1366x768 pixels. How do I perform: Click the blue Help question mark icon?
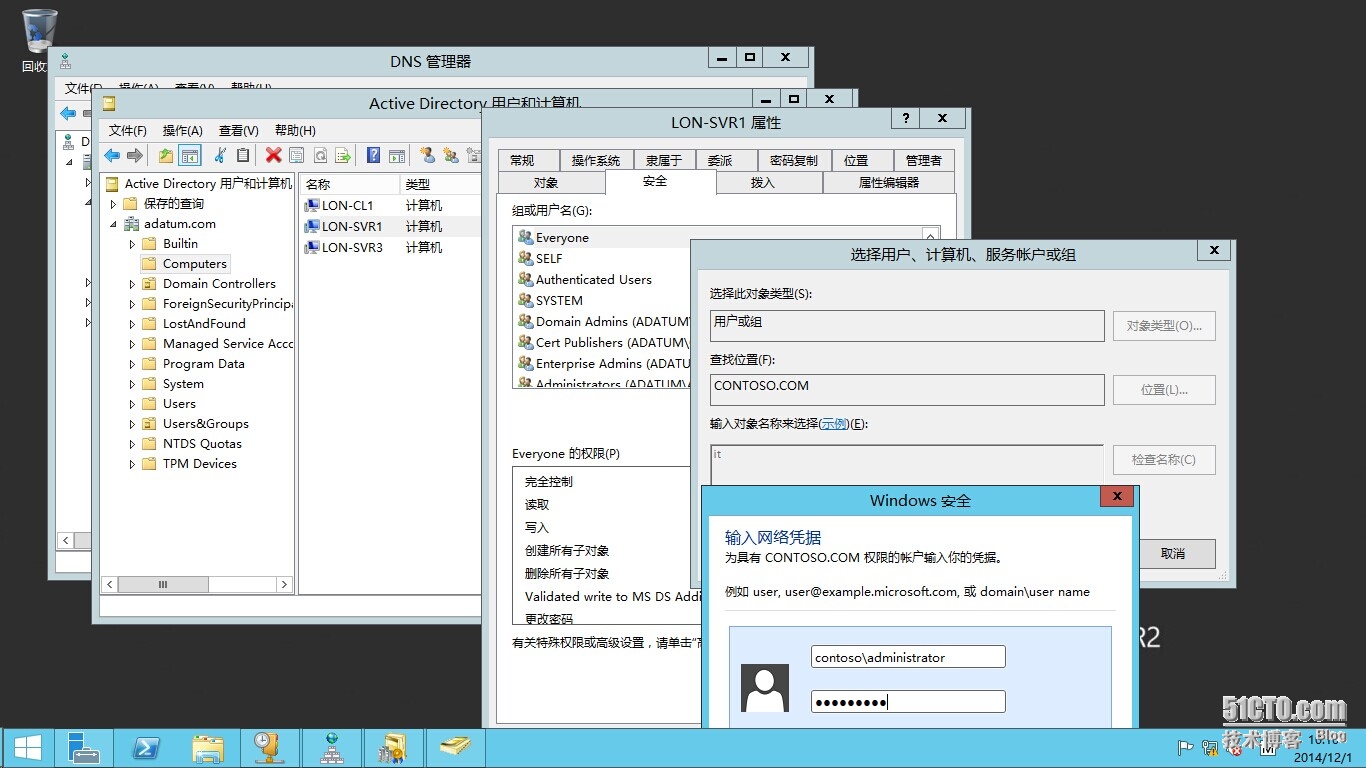click(373, 155)
